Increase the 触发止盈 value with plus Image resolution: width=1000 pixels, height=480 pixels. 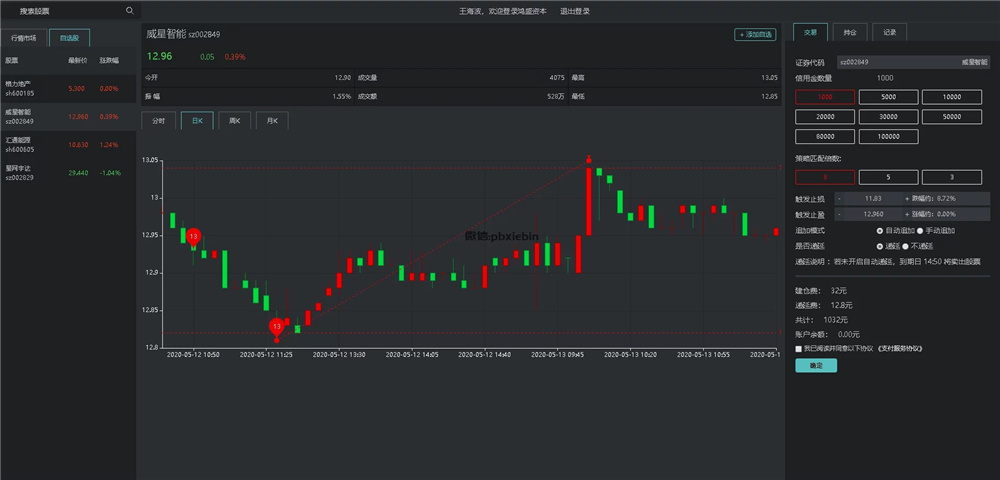pos(906,214)
